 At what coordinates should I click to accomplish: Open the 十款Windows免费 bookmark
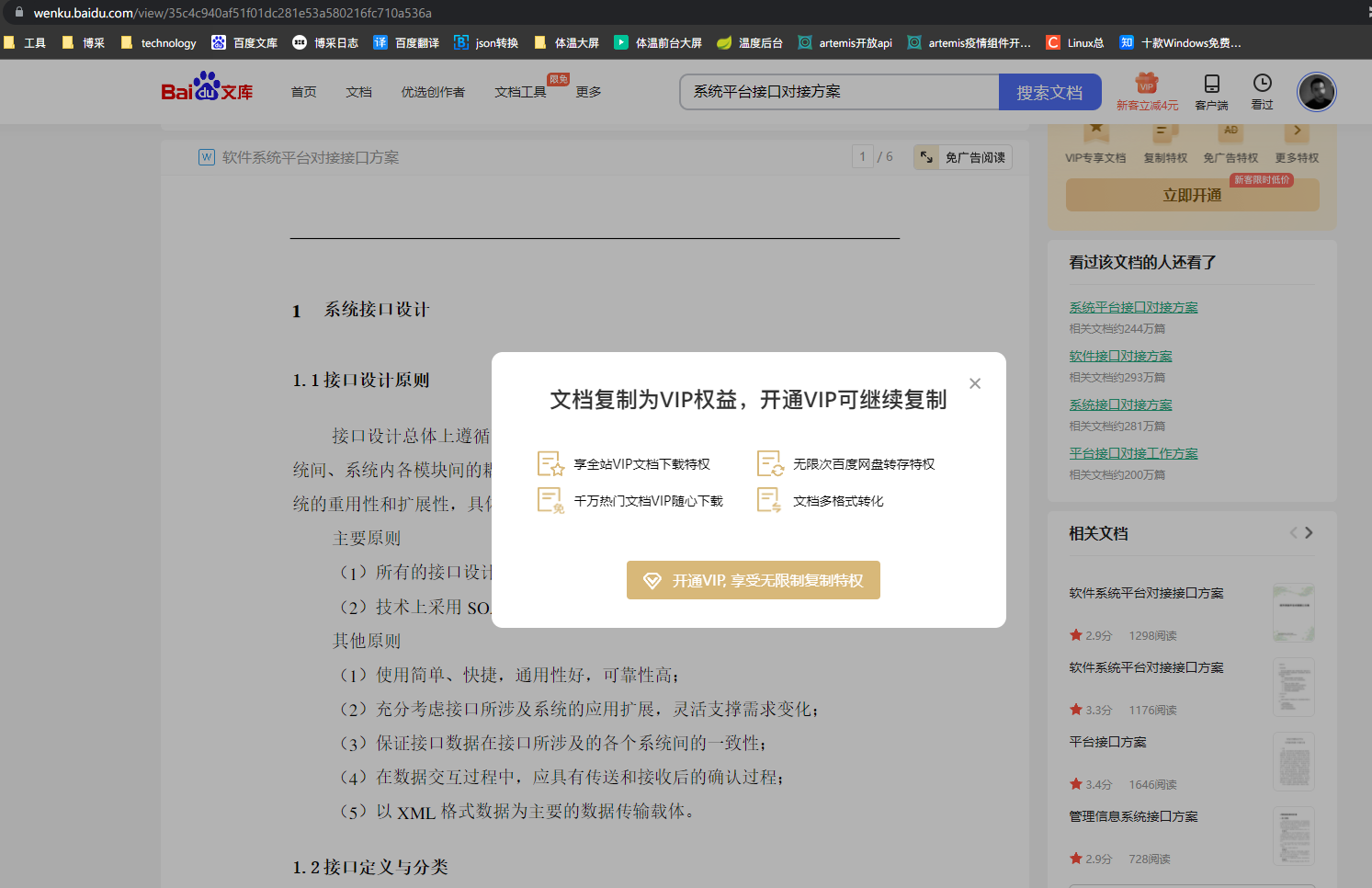(1181, 42)
